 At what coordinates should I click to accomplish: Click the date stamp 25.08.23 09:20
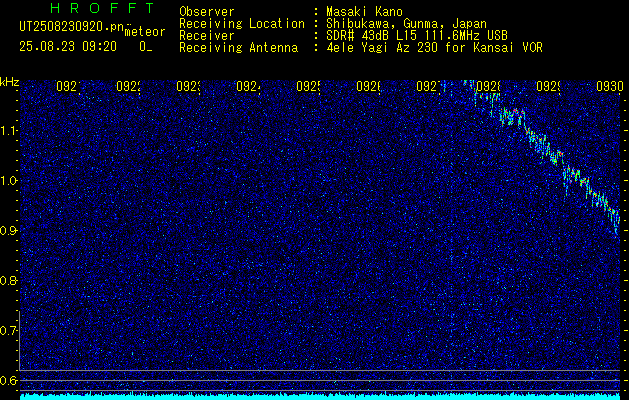[68, 47]
